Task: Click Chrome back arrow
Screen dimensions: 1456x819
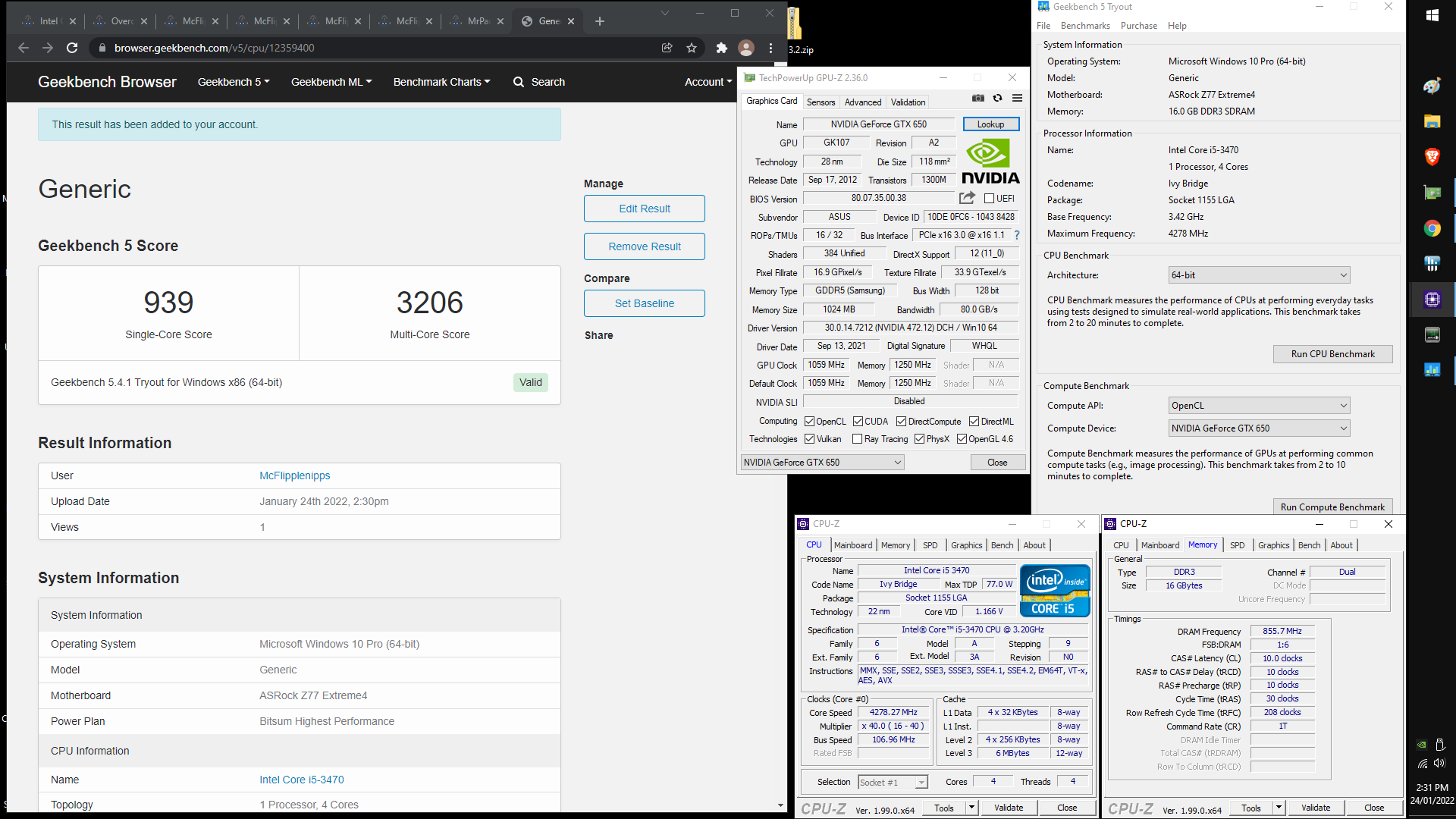Action: (x=24, y=48)
